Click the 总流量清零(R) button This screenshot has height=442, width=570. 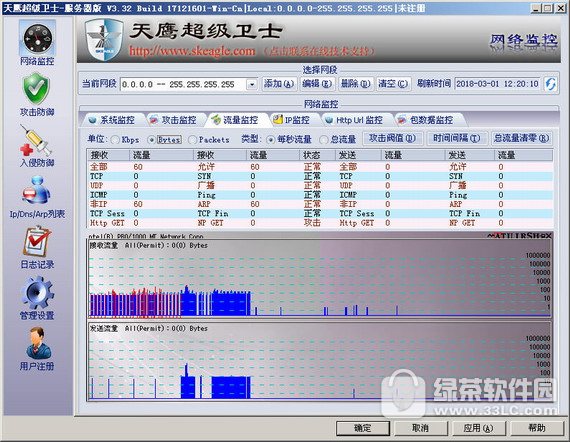(522, 138)
